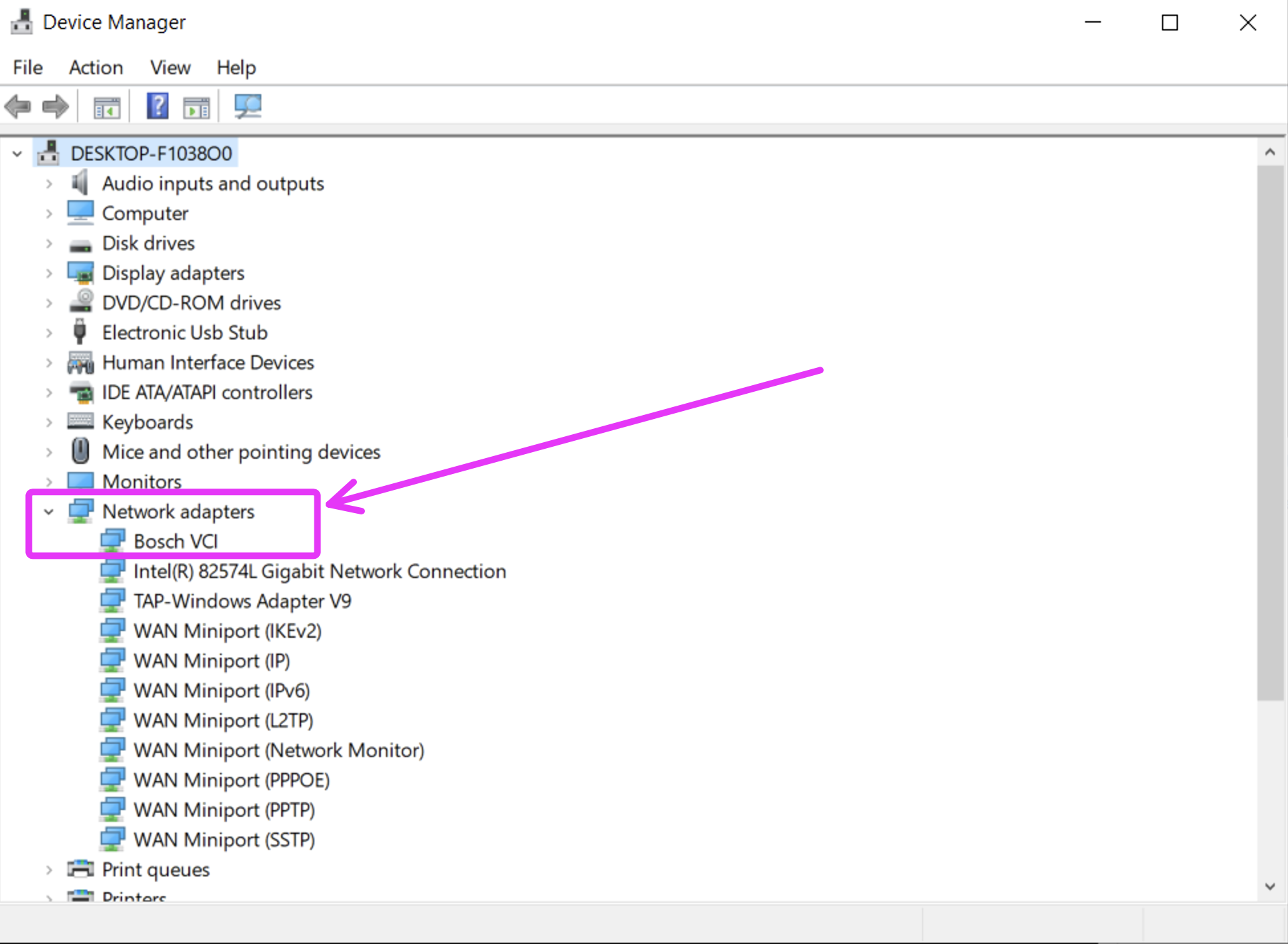Open the View menu
Screen dimensions: 1288x944
point(170,68)
